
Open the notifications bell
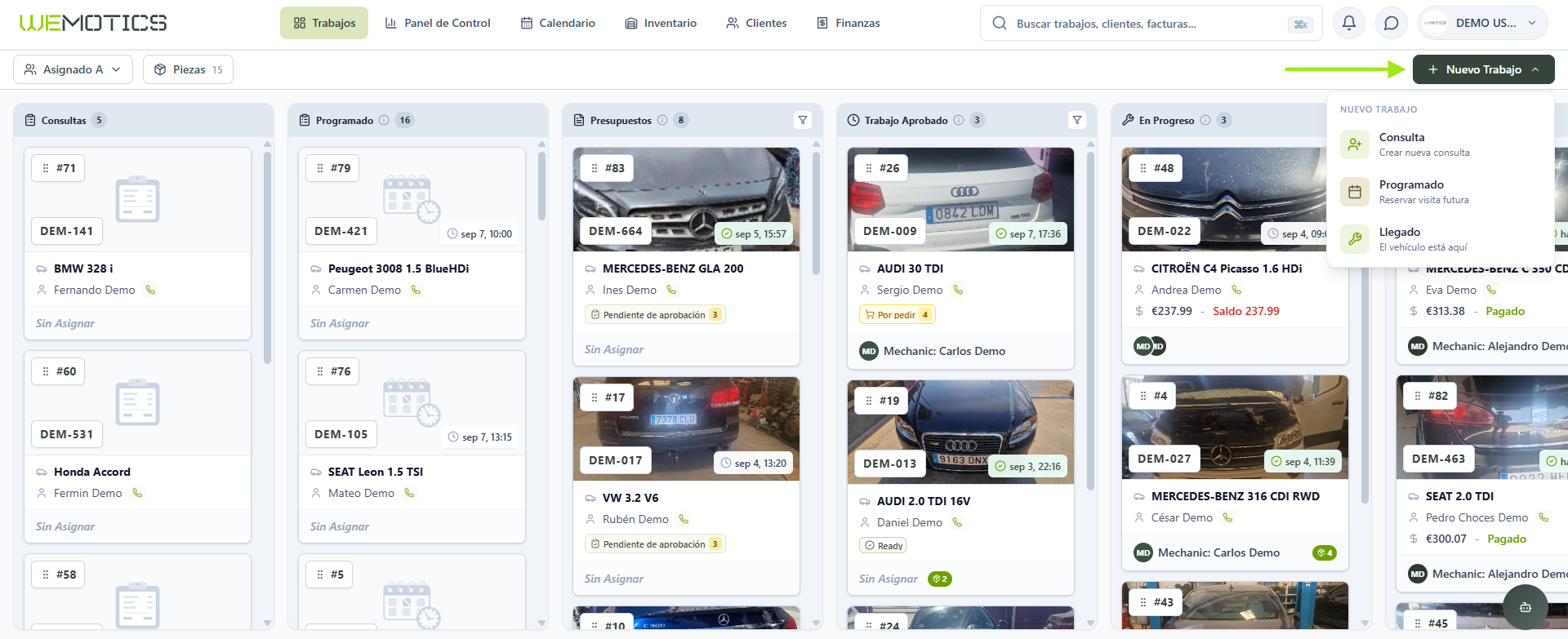coord(1349,23)
